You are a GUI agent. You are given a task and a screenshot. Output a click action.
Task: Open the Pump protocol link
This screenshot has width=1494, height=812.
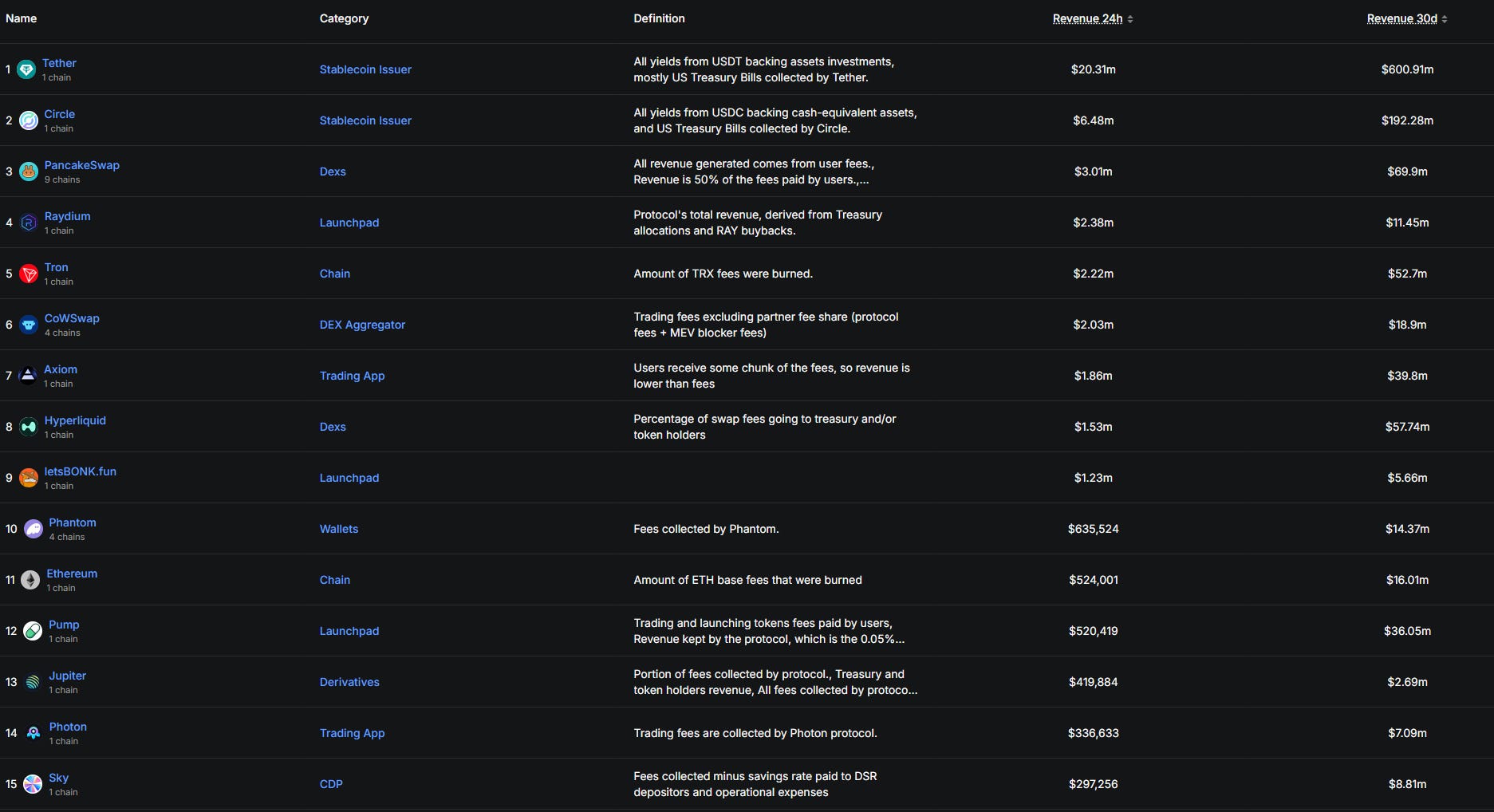pos(64,625)
